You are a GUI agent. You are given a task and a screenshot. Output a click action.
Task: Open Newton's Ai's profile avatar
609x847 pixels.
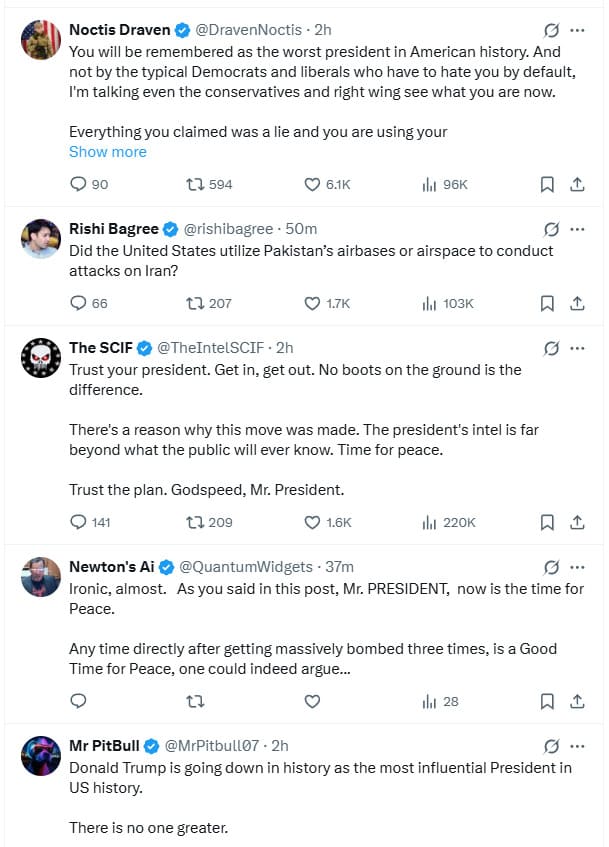pyautogui.click(x=41, y=575)
